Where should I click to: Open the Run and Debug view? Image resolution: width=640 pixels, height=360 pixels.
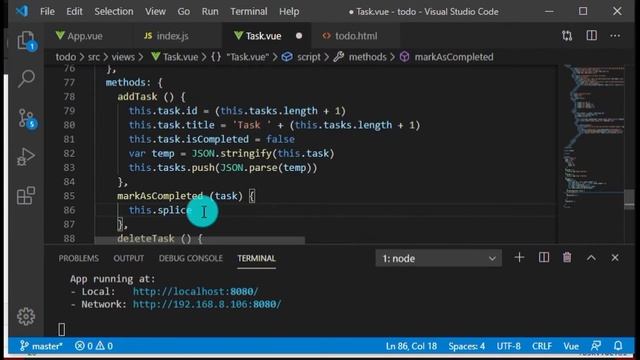[26, 157]
